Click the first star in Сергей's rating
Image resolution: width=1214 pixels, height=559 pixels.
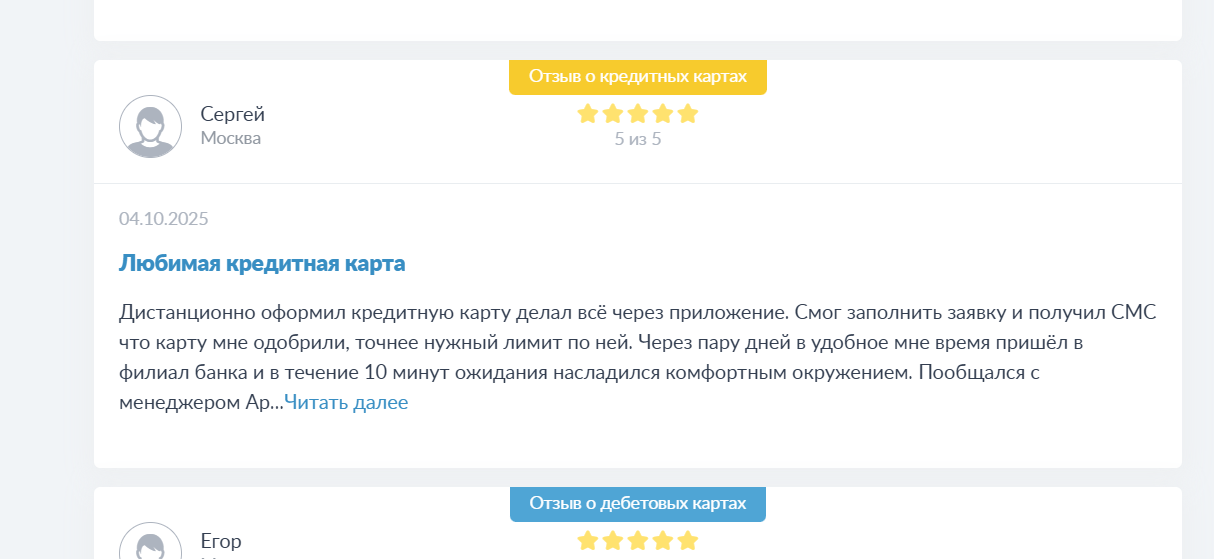tap(588, 114)
